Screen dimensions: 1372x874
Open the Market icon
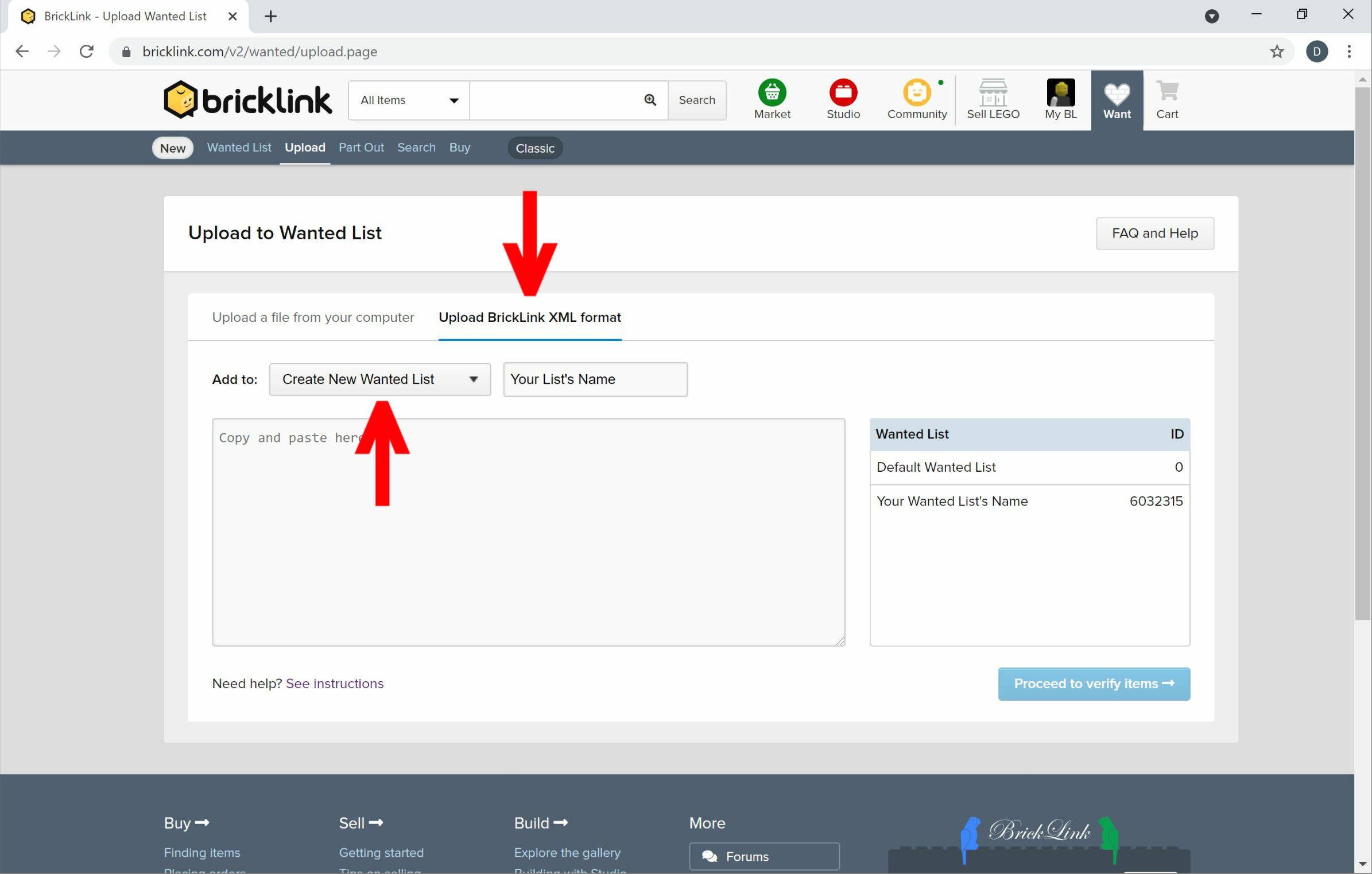click(x=772, y=93)
